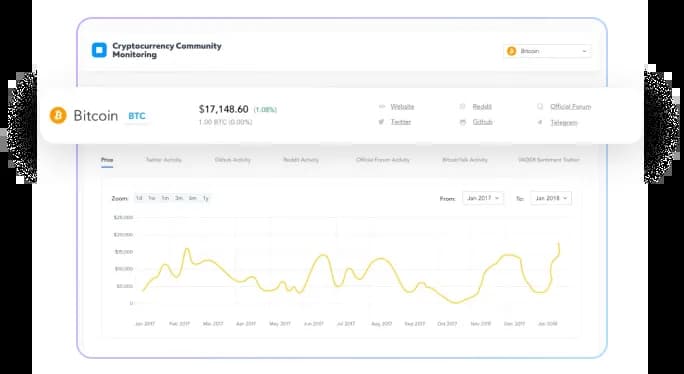Click the Feb 2017 x-axis label

click(x=179, y=324)
